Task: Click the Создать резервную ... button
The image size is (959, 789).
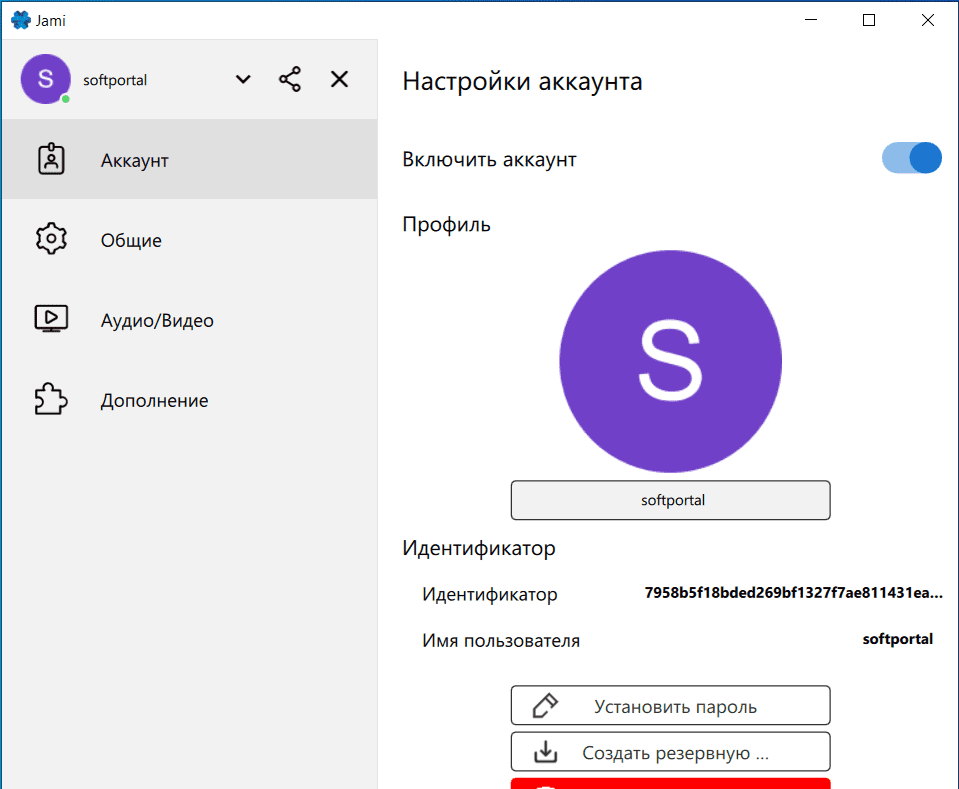Action: coord(670,752)
